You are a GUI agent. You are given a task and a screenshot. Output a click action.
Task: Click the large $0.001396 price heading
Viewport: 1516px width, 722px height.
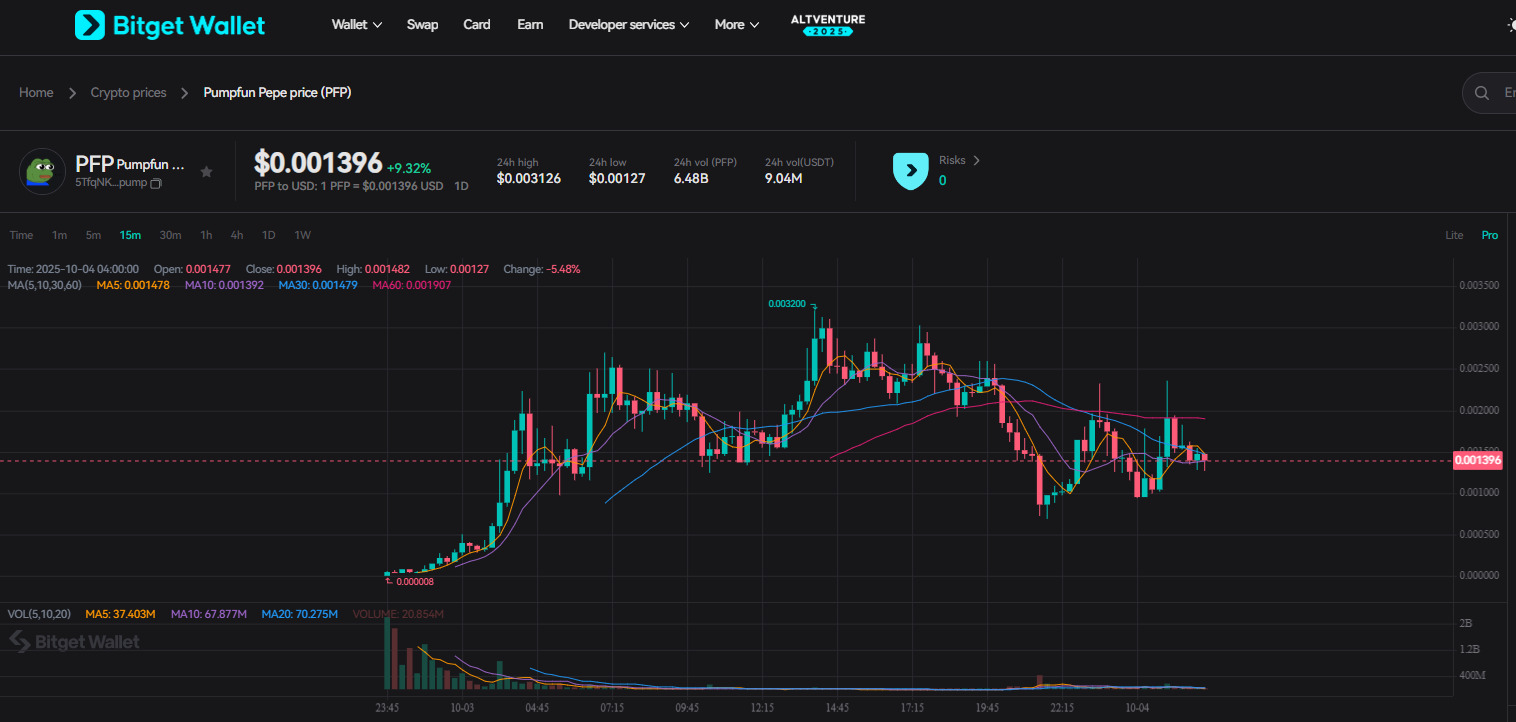click(x=318, y=162)
